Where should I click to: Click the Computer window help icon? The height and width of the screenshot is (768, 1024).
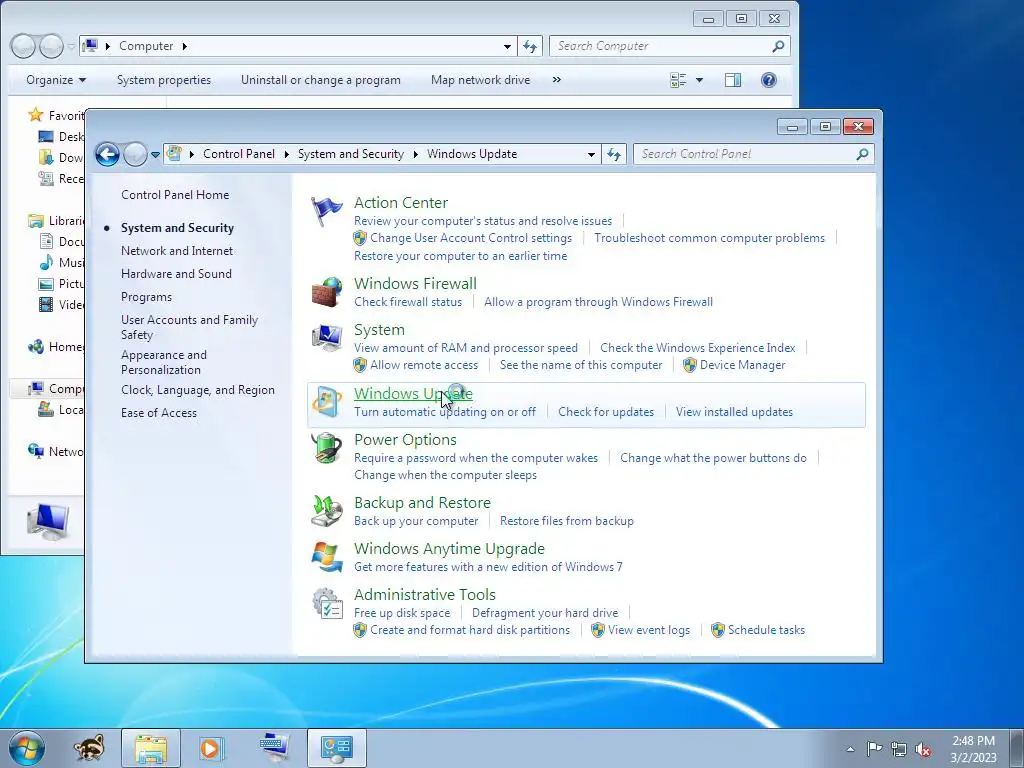pos(769,80)
